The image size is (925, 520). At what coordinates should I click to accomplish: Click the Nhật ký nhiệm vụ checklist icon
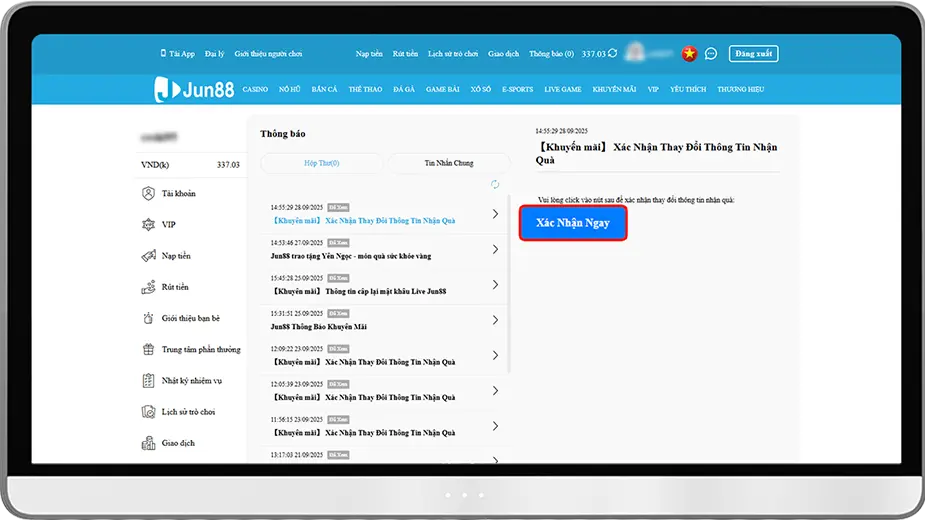point(148,380)
